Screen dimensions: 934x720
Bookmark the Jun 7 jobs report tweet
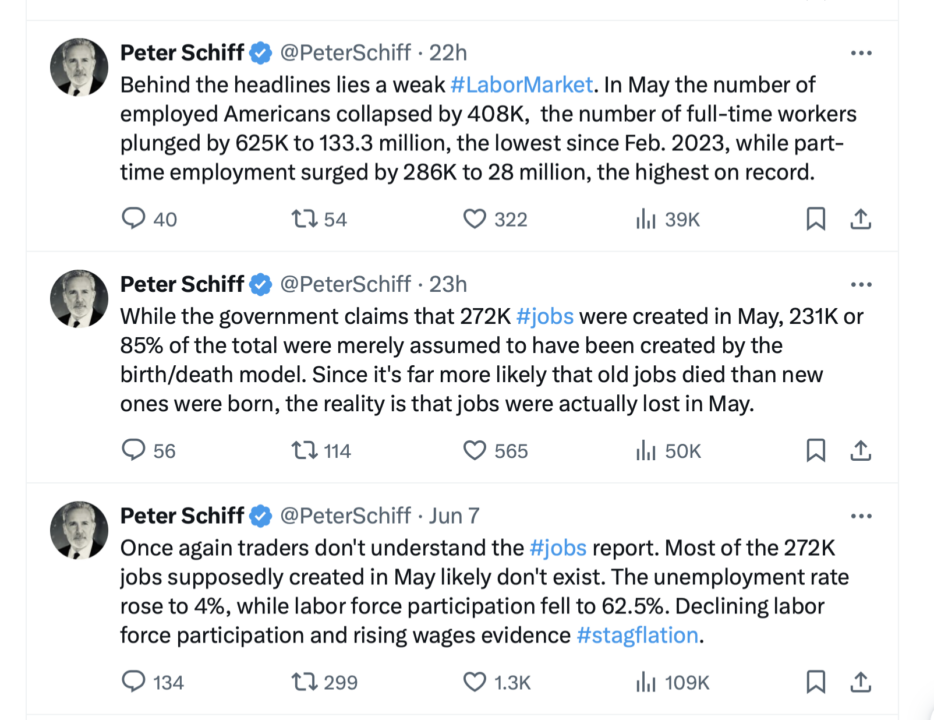coord(816,682)
